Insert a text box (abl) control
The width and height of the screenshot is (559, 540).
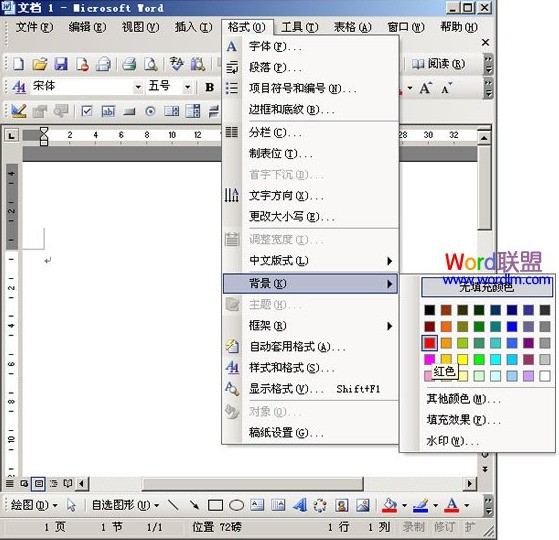[108, 111]
